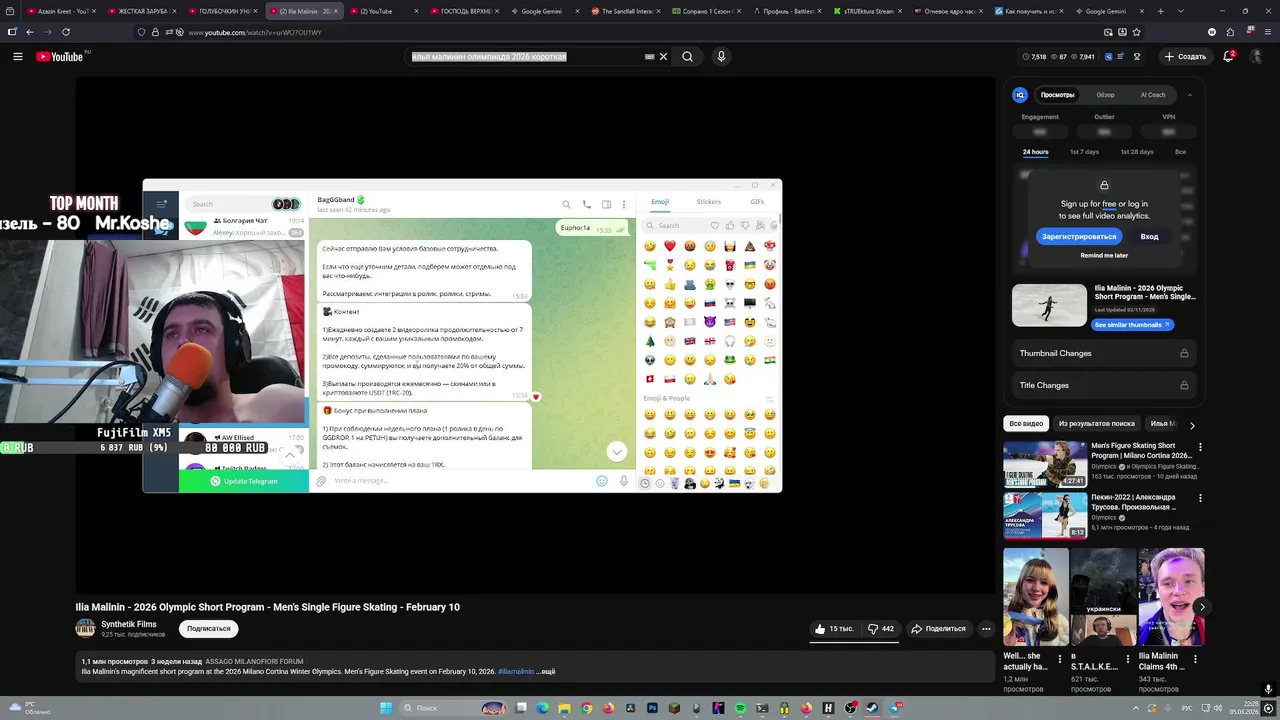The height and width of the screenshot is (720, 1280).
Task: Open options for Пекин-2022 video
Action: point(1200,498)
